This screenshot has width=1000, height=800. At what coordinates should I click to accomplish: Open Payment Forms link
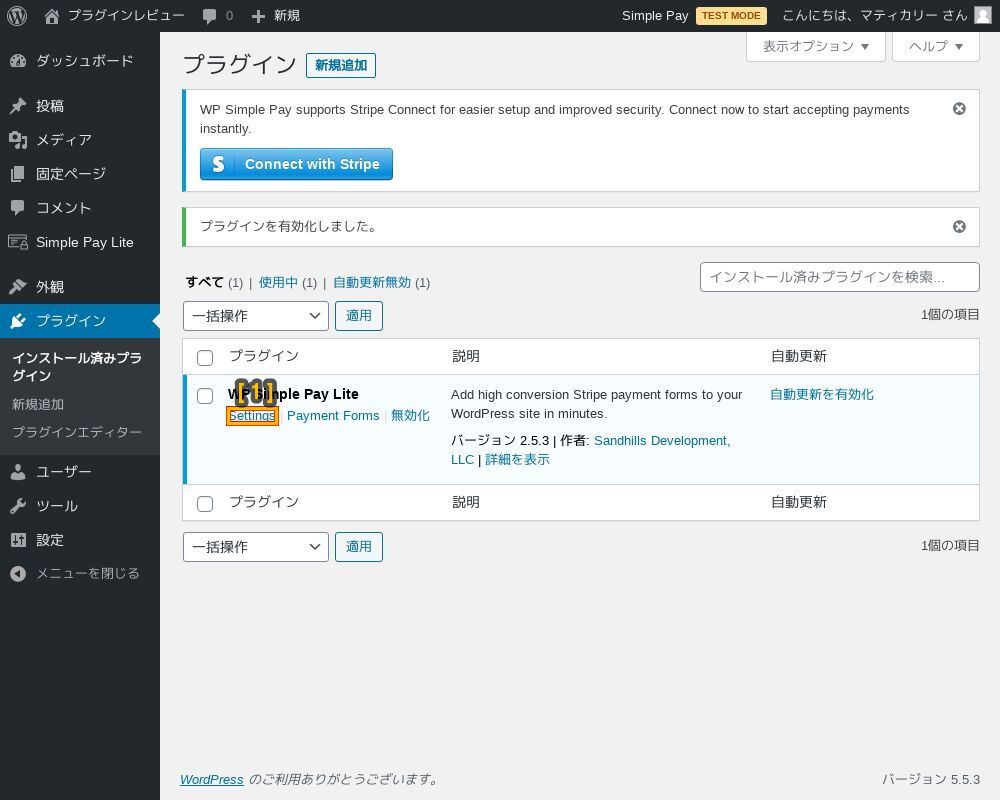[333, 416]
